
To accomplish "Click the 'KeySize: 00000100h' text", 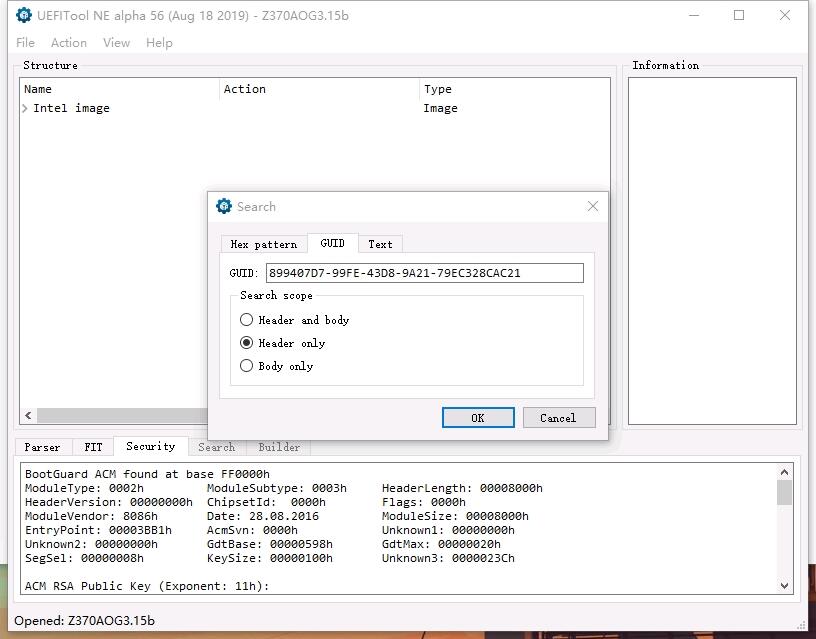I will pyautogui.click(x=270, y=558).
